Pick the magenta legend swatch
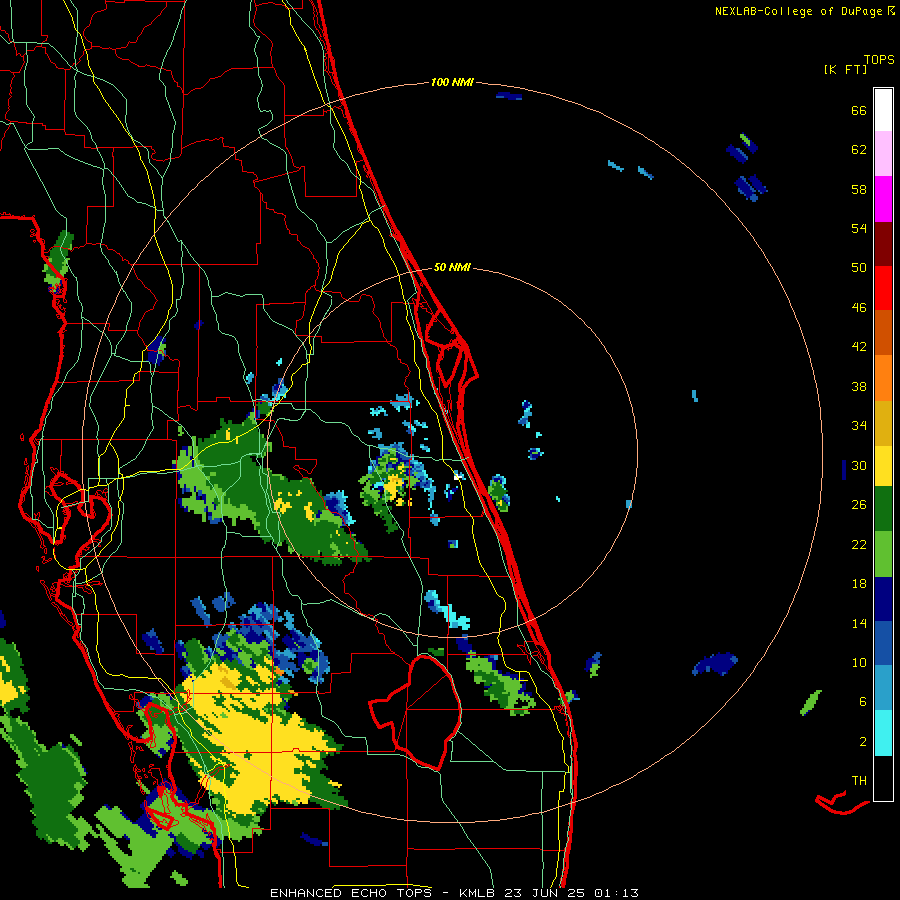The image size is (900, 900). click(x=883, y=199)
